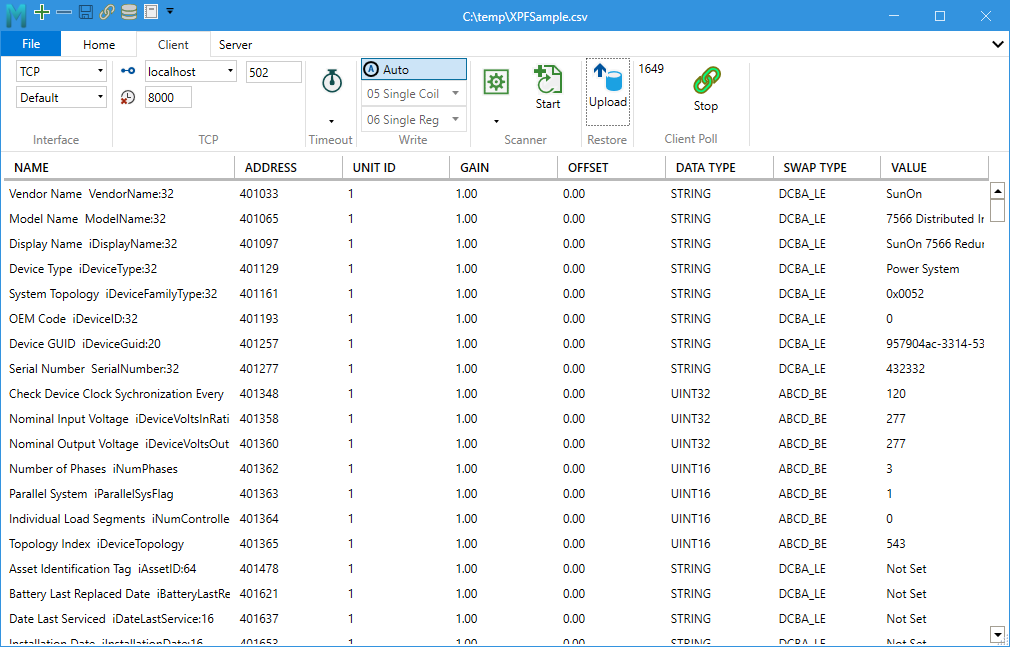The height and width of the screenshot is (647, 1010).
Task: Click the minus remove icon in title bar
Action: point(64,12)
